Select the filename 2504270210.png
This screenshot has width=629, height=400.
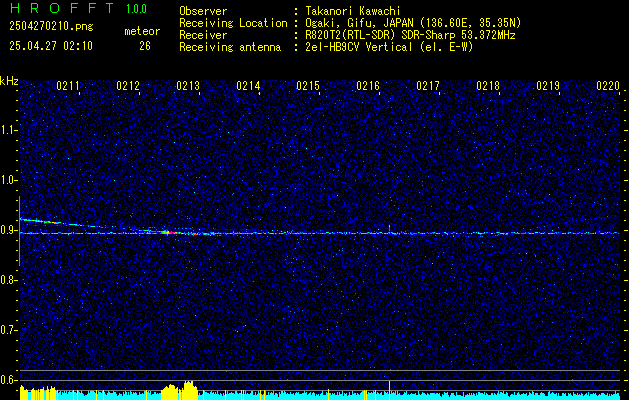pyautogui.click(x=51, y=27)
